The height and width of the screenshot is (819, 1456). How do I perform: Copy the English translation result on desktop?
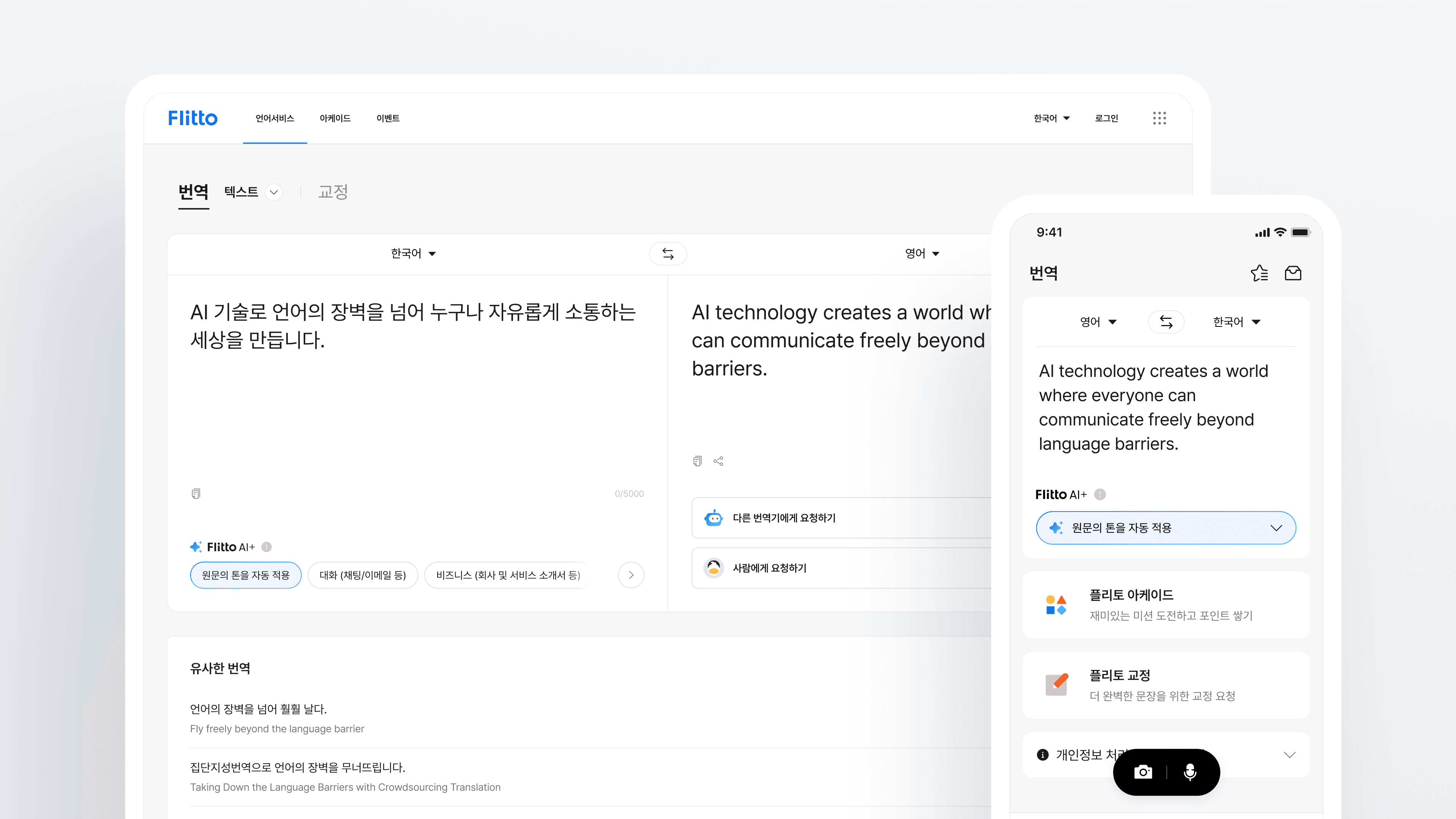pos(698,461)
